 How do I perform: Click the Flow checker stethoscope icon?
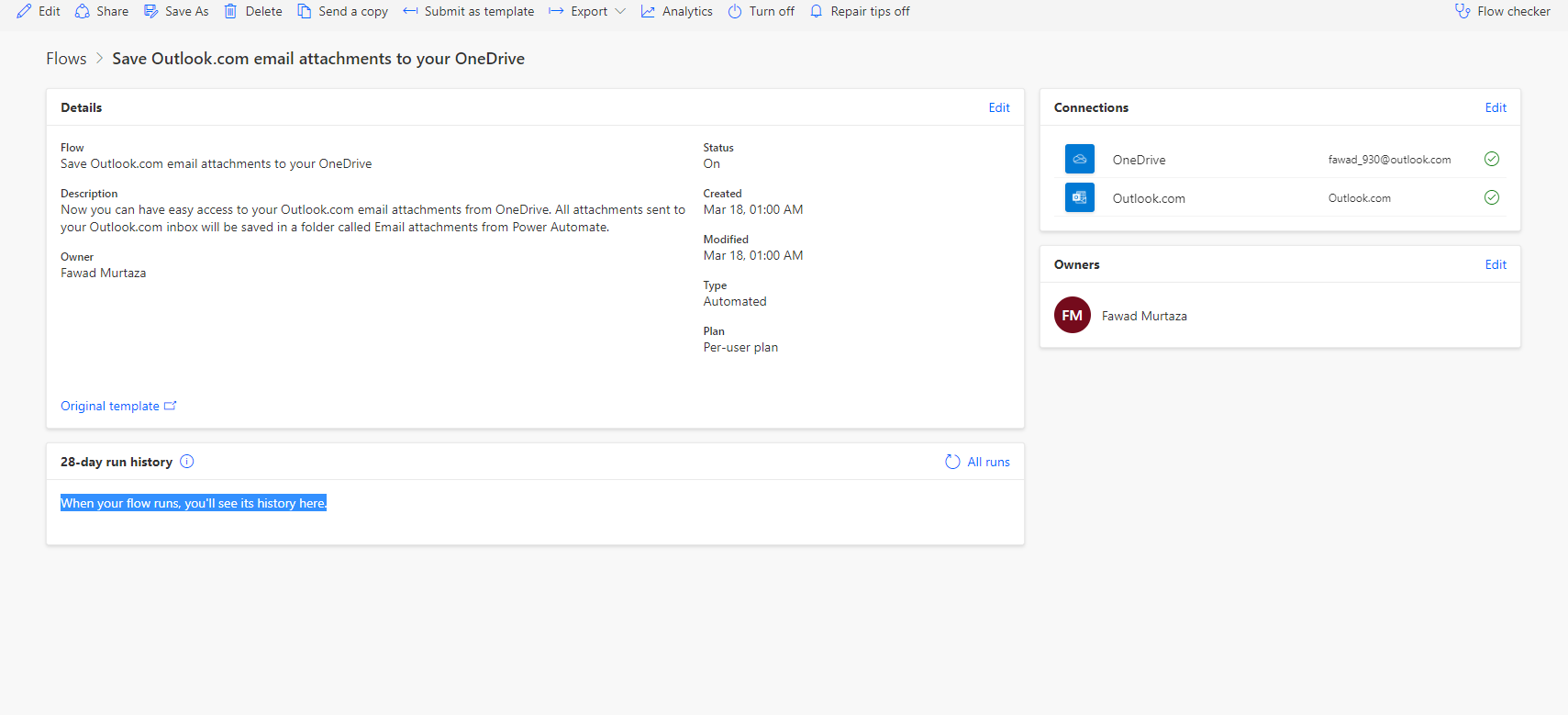coord(1462,11)
